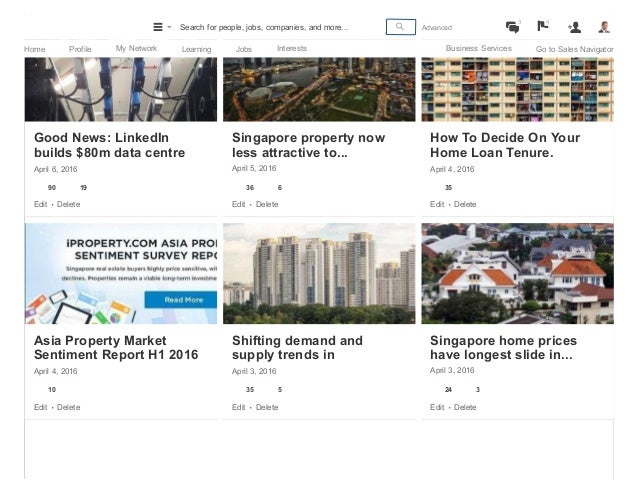Click the add connections icon
638x493 pixels.
pos(574,27)
